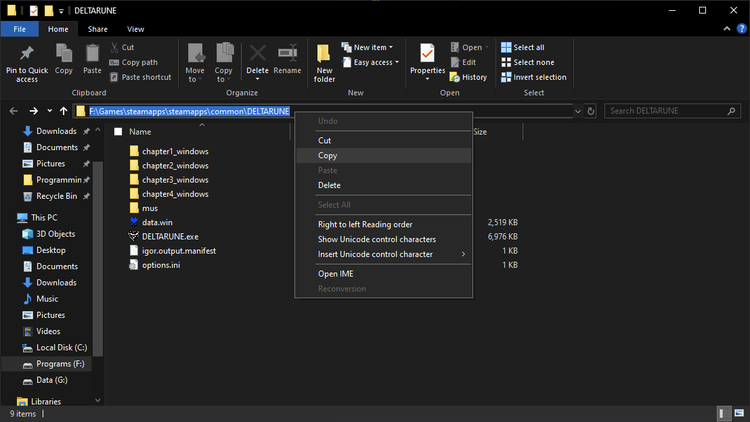750x422 pixels.
Task: Open the File tab
Action: [20, 29]
